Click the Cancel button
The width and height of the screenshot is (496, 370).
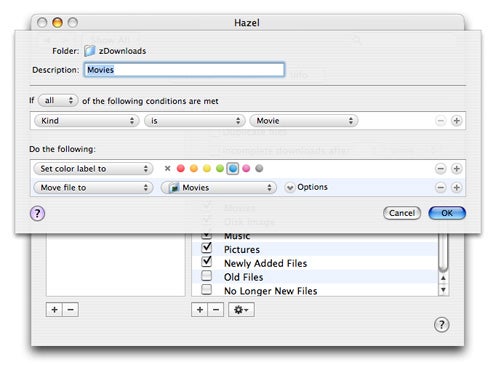[402, 213]
